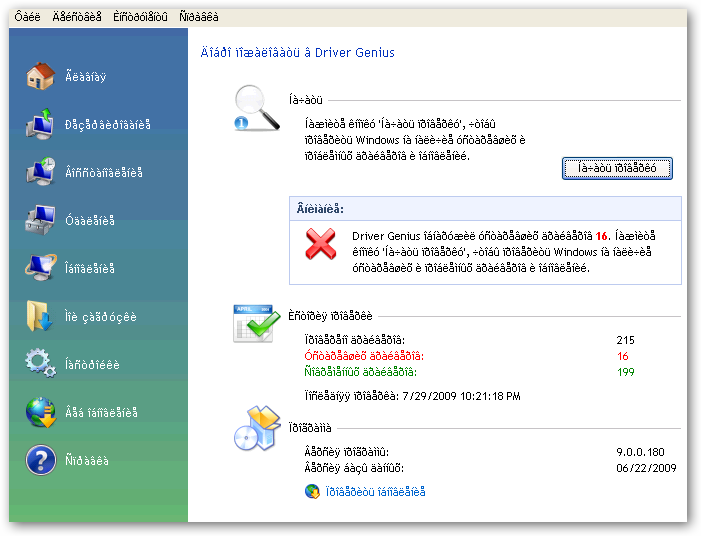Screen dimensions: 701x536
Task: Click the box and CD program icon
Action: 257,428
